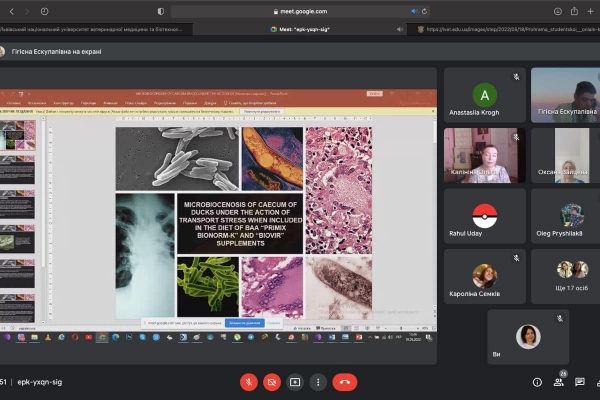This screenshot has width=600, height=400.
Task: Go back using Safari's back arrow
Action: click(x=11, y=11)
